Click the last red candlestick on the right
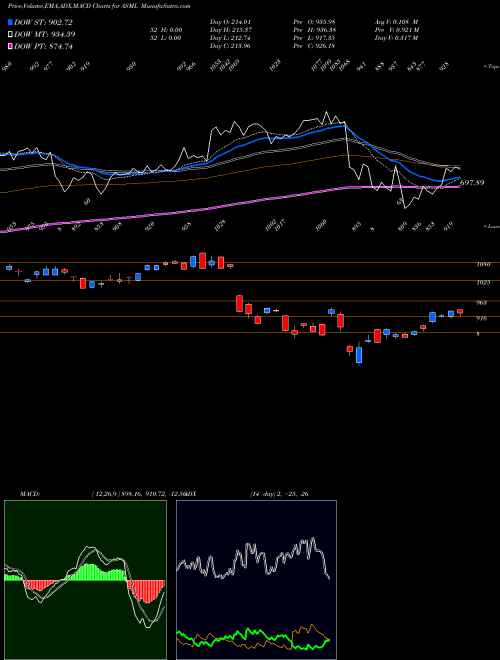This screenshot has height=660, width=500. (x=460, y=312)
